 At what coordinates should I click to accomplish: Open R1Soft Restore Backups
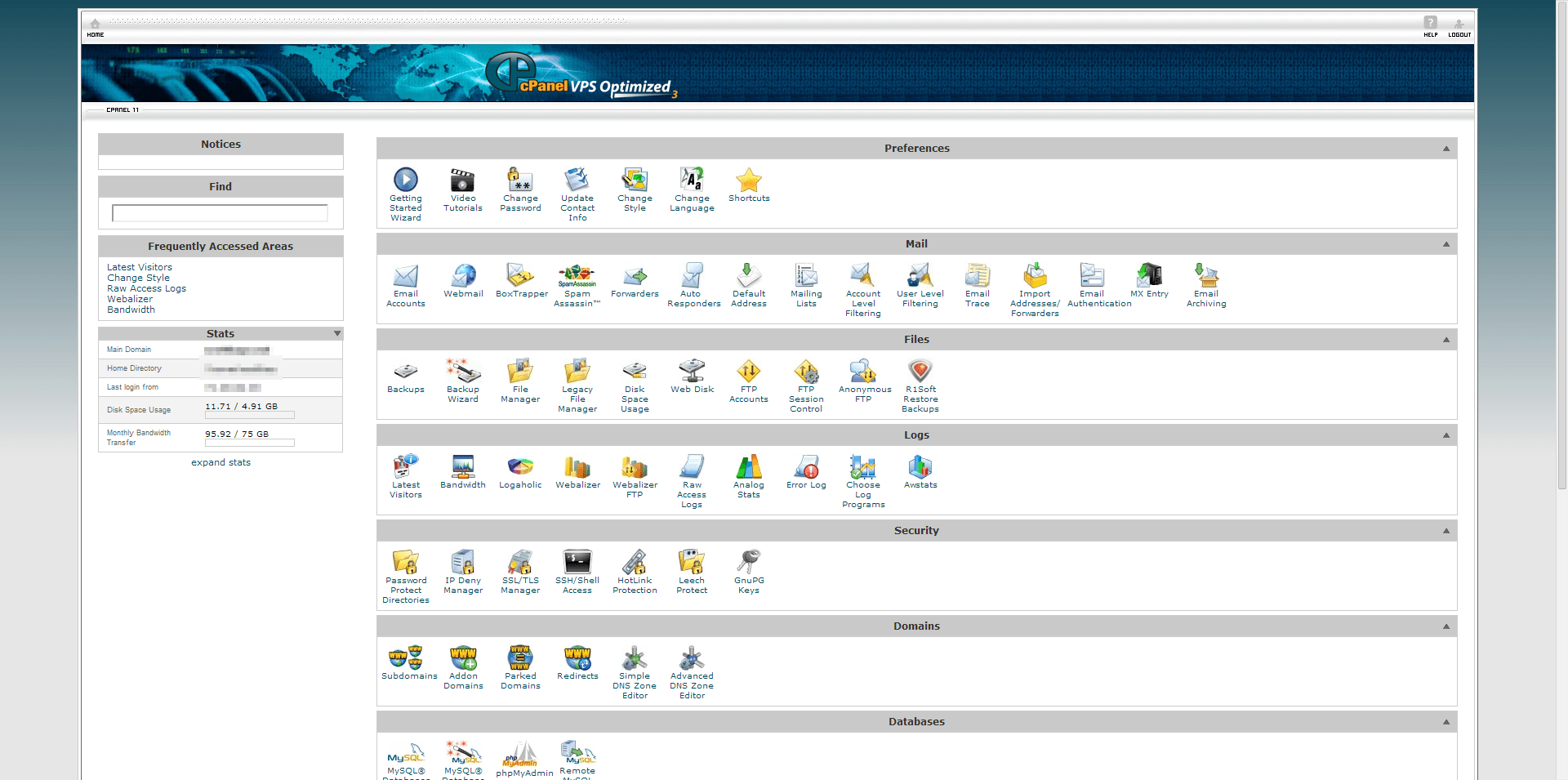pyautogui.click(x=920, y=371)
